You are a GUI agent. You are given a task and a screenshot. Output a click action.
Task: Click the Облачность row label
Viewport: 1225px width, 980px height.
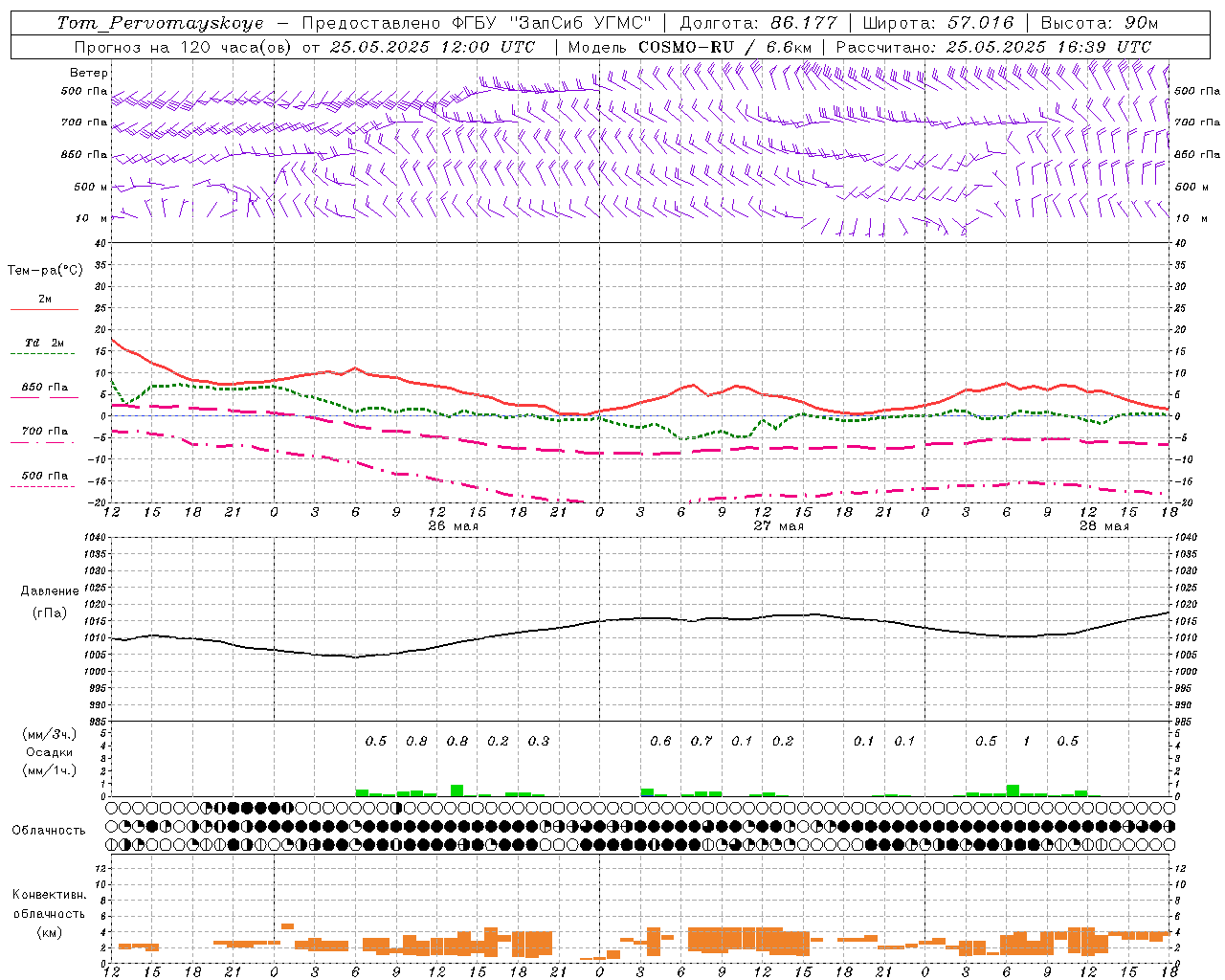(x=49, y=831)
